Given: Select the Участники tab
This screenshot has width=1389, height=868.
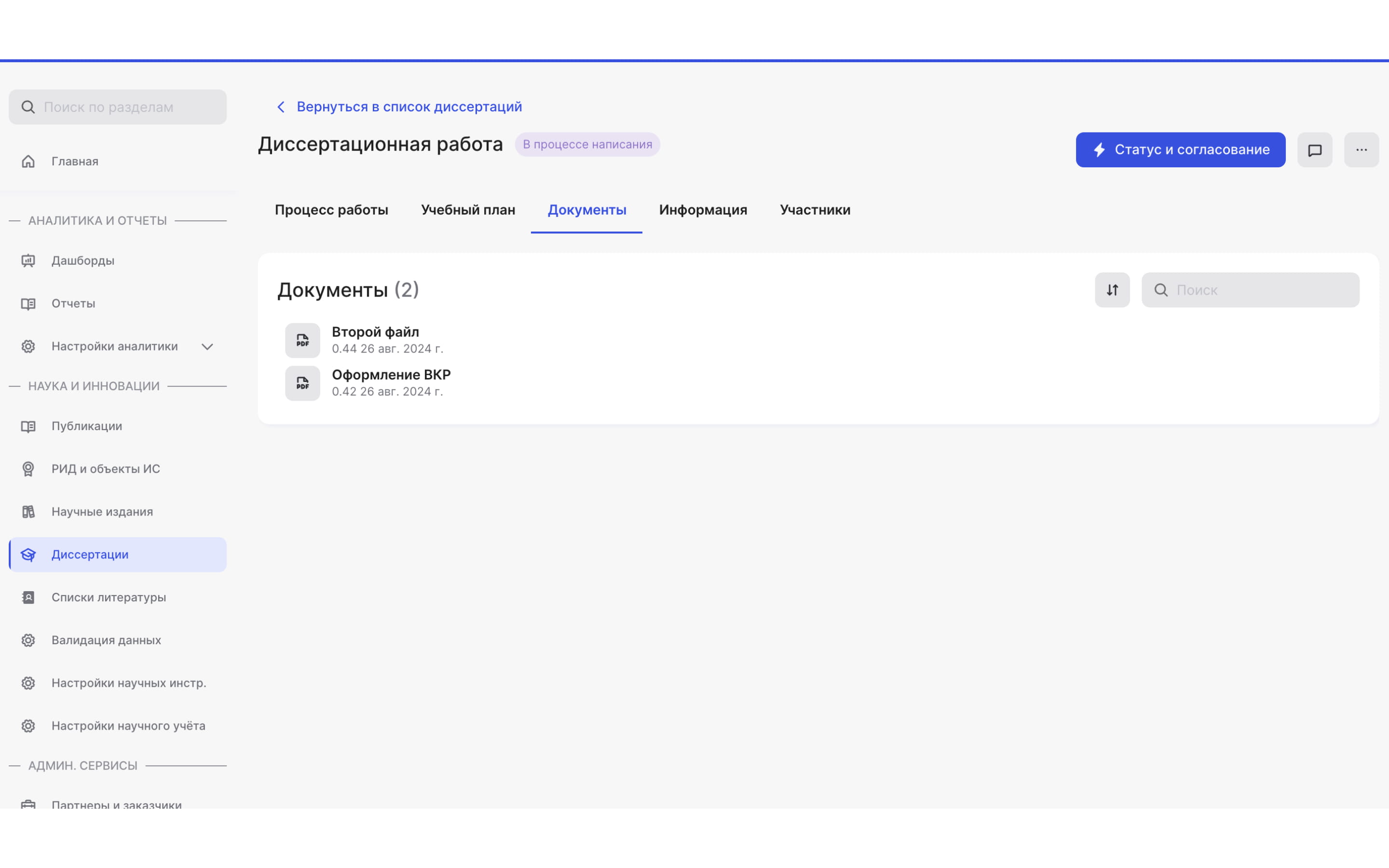Looking at the screenshot, I should 815,209.
